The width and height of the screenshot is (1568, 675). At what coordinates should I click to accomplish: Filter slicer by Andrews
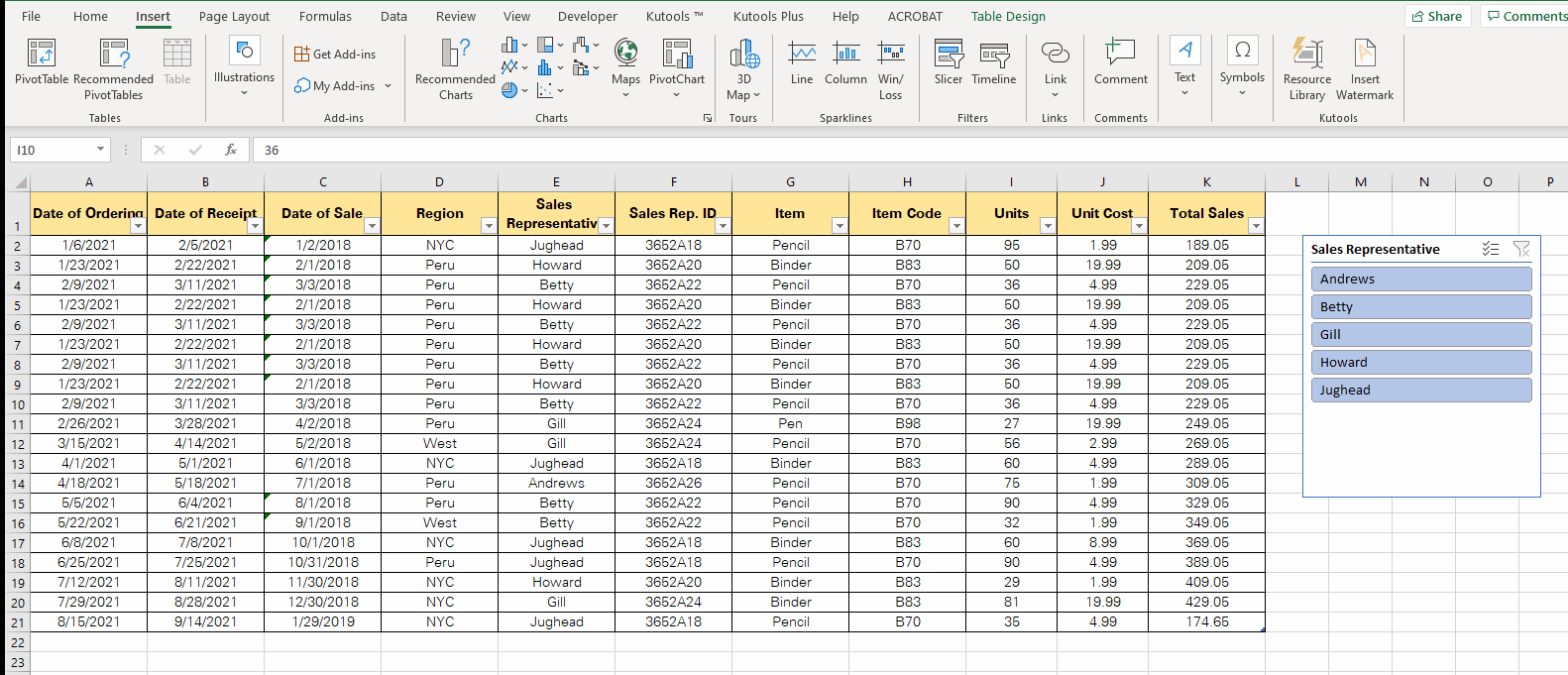click(x=1421, y=279)
